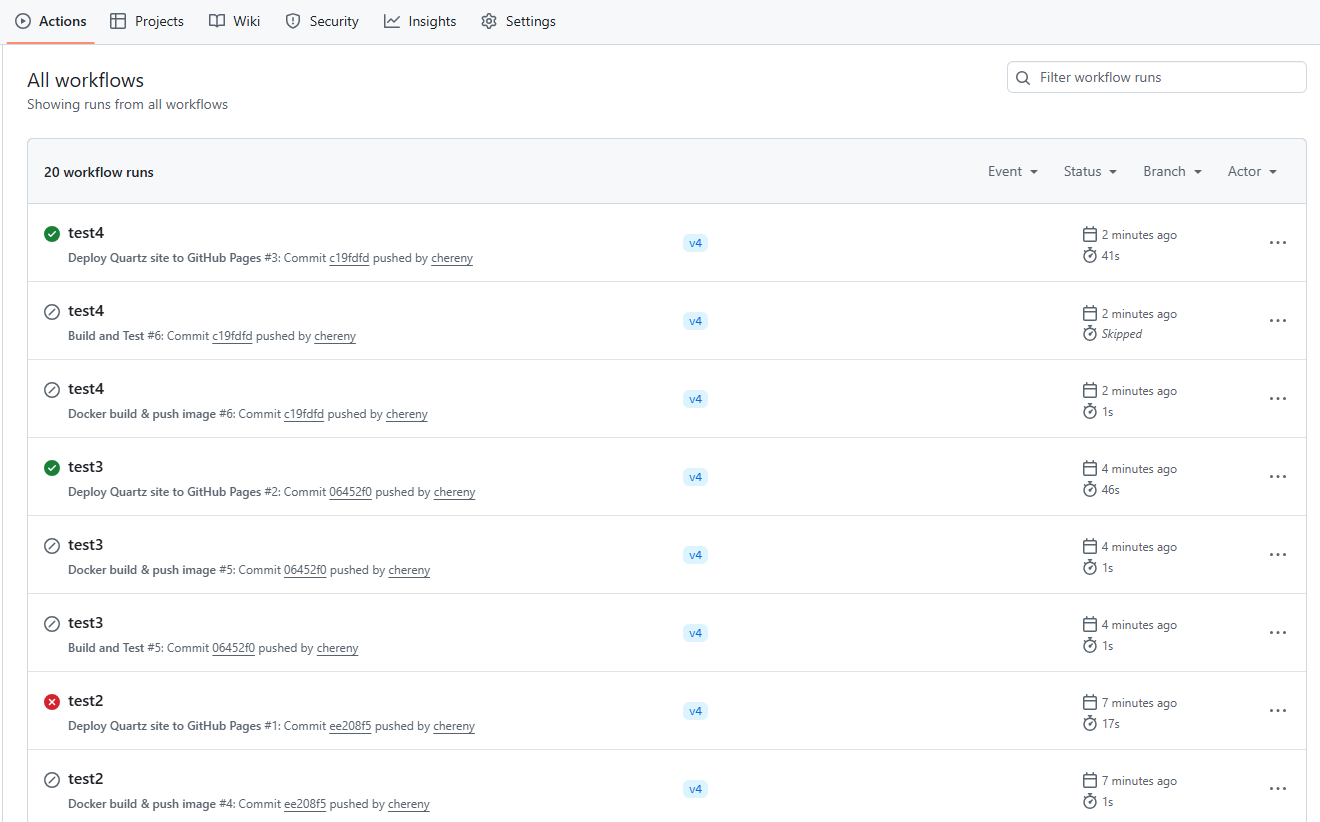This screenshot has height=822, width=1320.
Task: Open the Insights tab
Action: [420, 21]
